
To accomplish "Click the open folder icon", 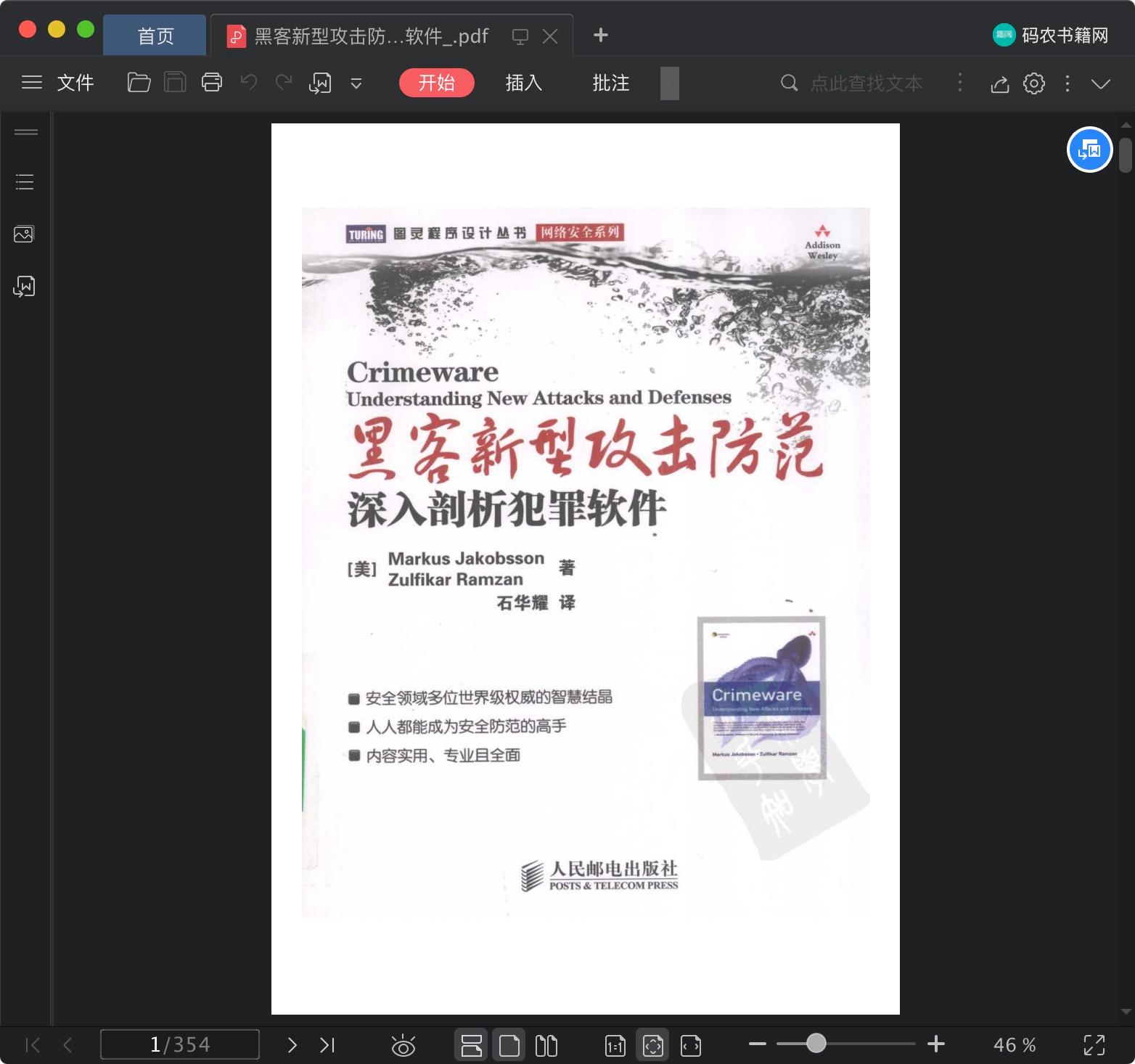I will point(139,83).
